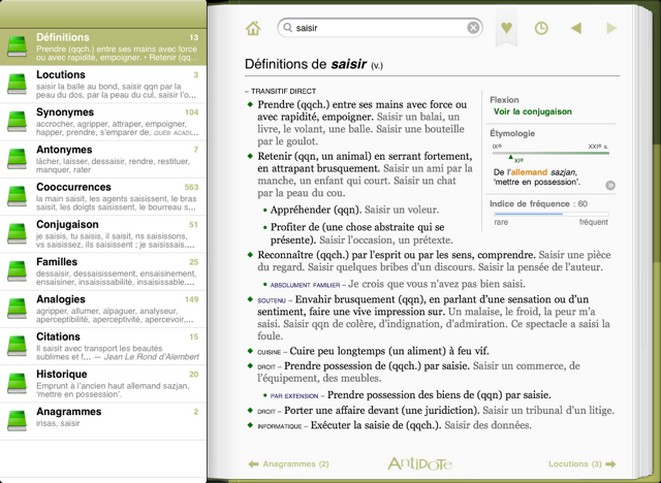
Task: Click the green book icon beside Cooccurrences
Action: [x=17, y=197]
